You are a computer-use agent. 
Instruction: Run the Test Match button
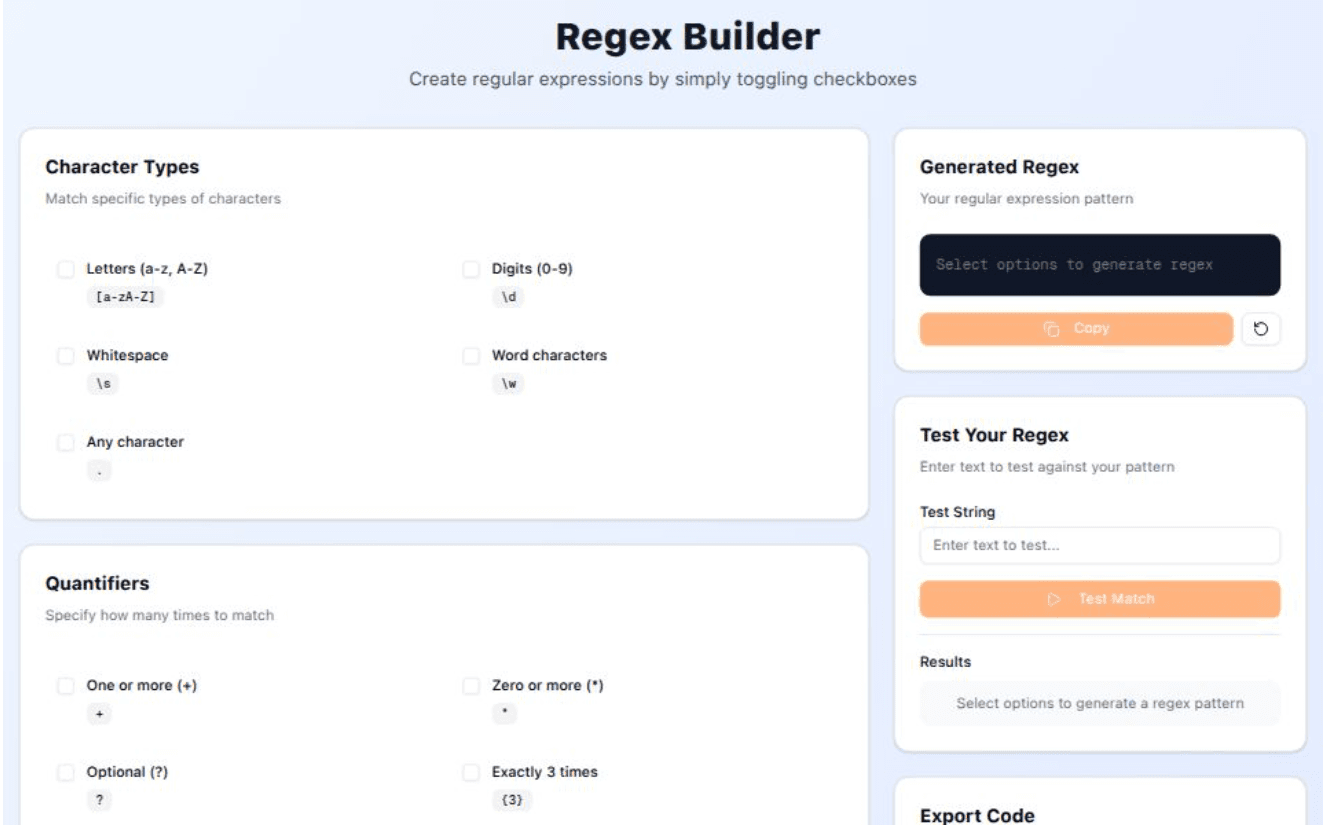click(1099, 599)
